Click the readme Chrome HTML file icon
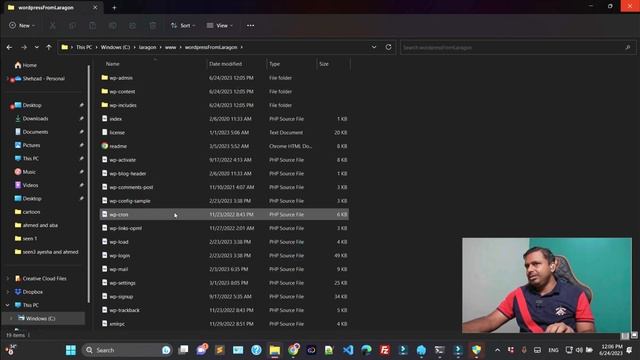The width and height of the screenshot is (640, 360). [x=105, y=146]
